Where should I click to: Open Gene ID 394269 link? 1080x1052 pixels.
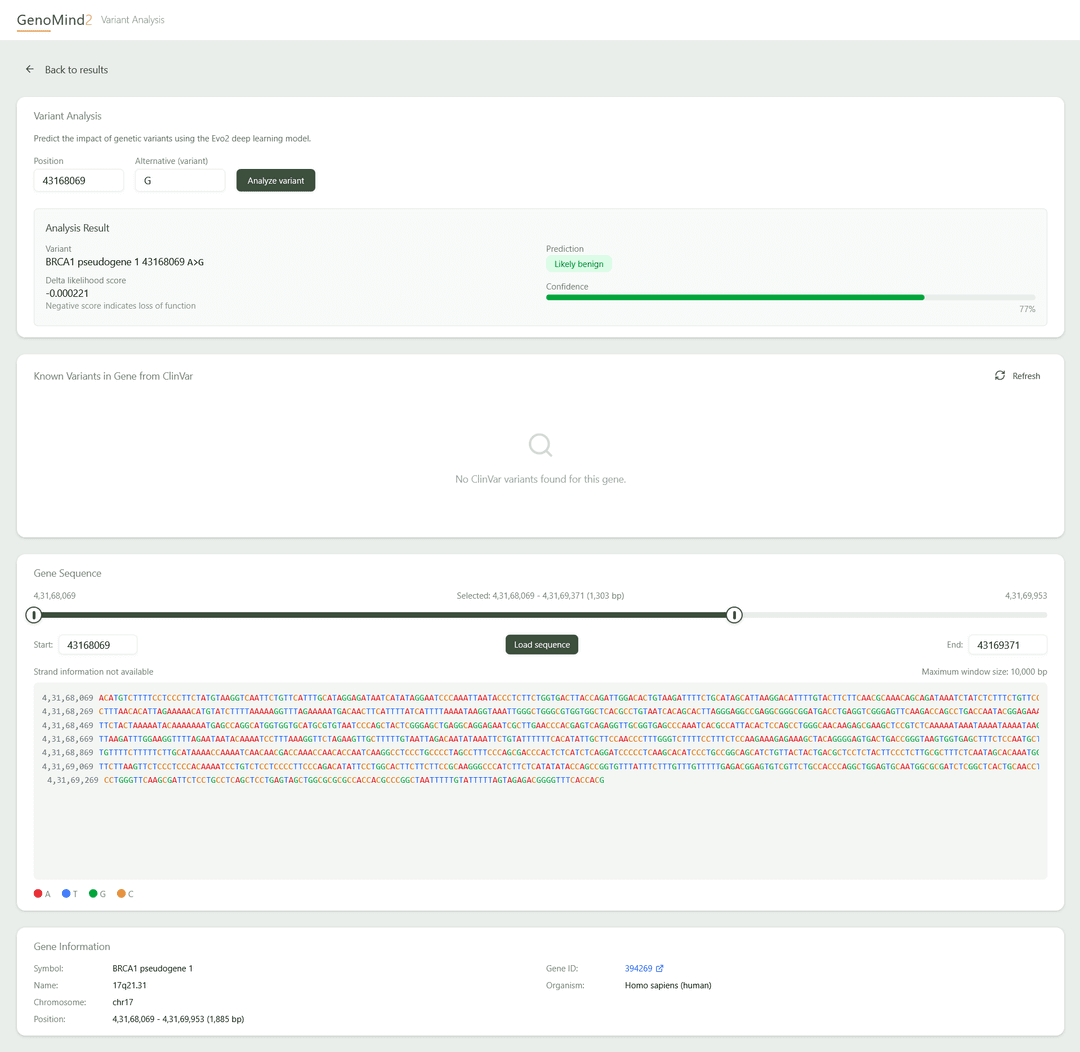point(638,969)
